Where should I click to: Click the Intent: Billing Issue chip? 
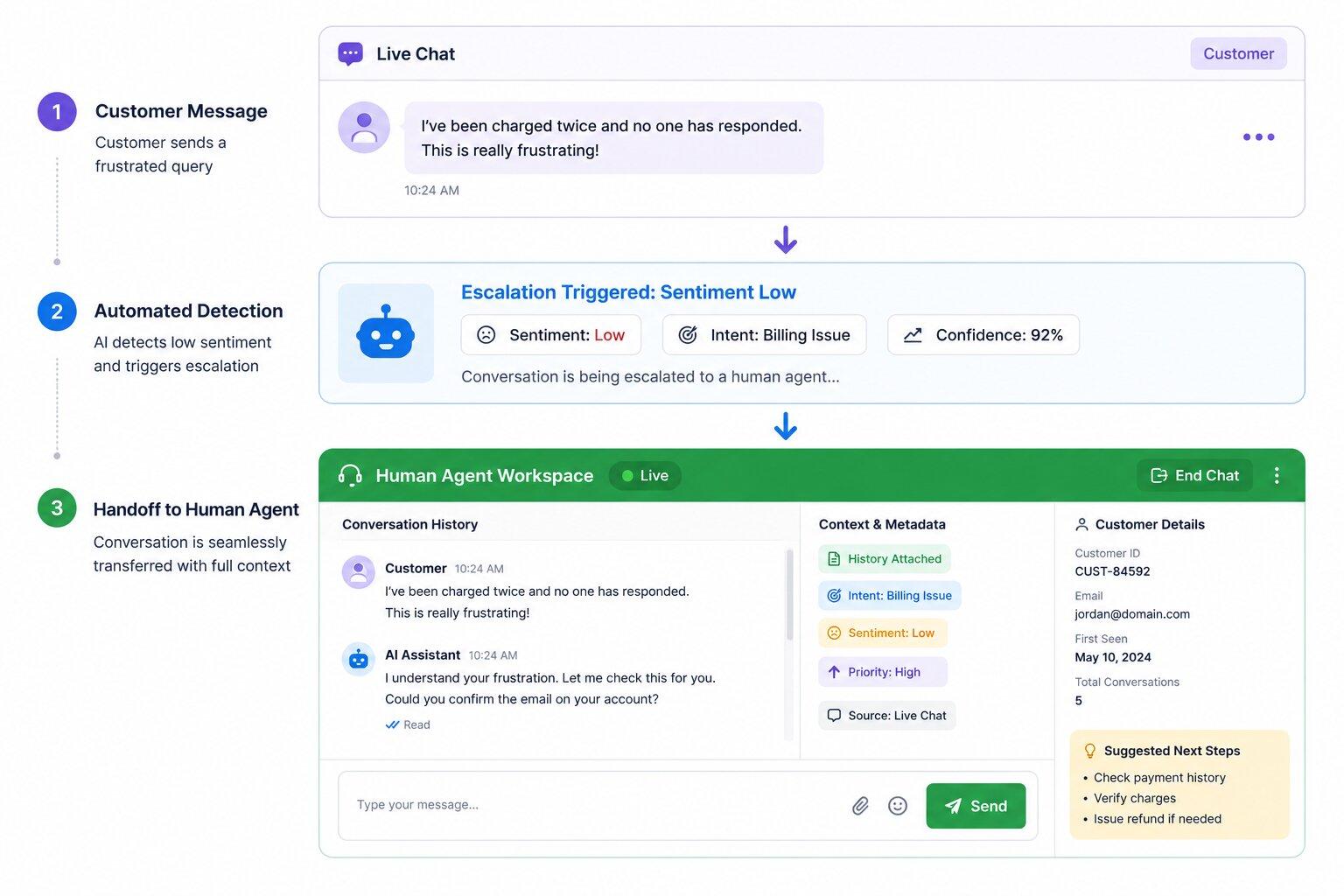[x=764, y=335]
